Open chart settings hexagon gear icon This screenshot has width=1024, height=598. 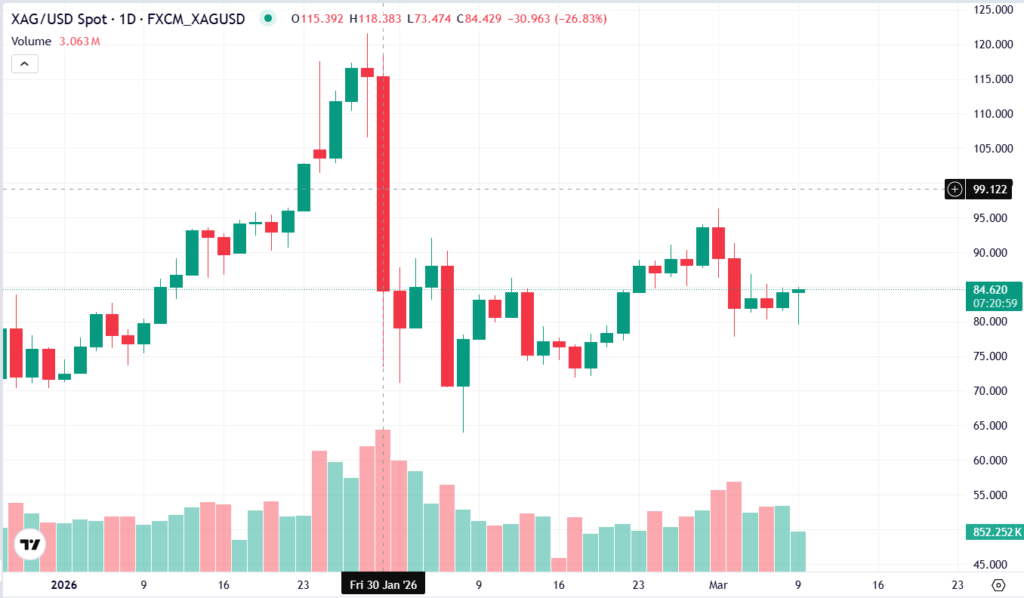pyautogui.click(x=997, y=585)
